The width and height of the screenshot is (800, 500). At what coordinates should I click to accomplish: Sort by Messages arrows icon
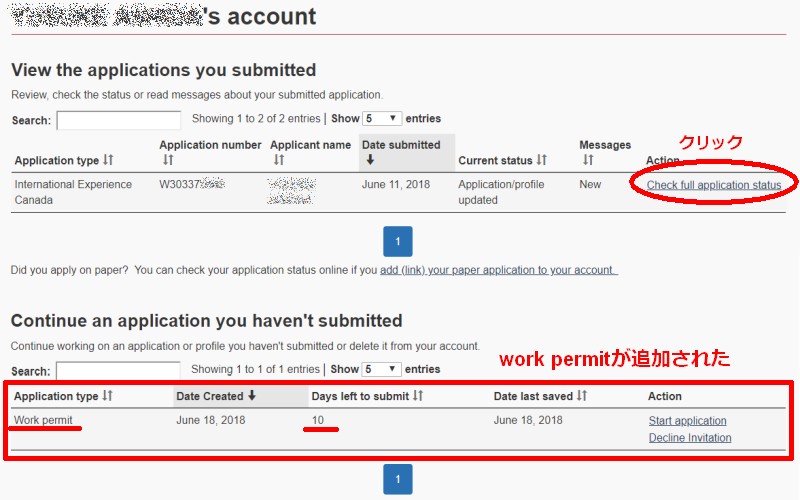pos(588,160)
